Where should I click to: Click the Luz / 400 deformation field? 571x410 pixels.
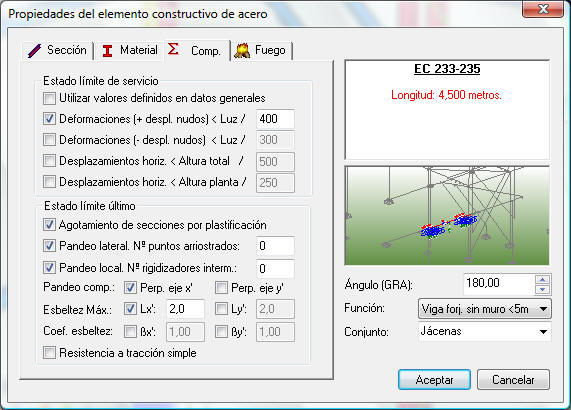[x=275, y=119]
